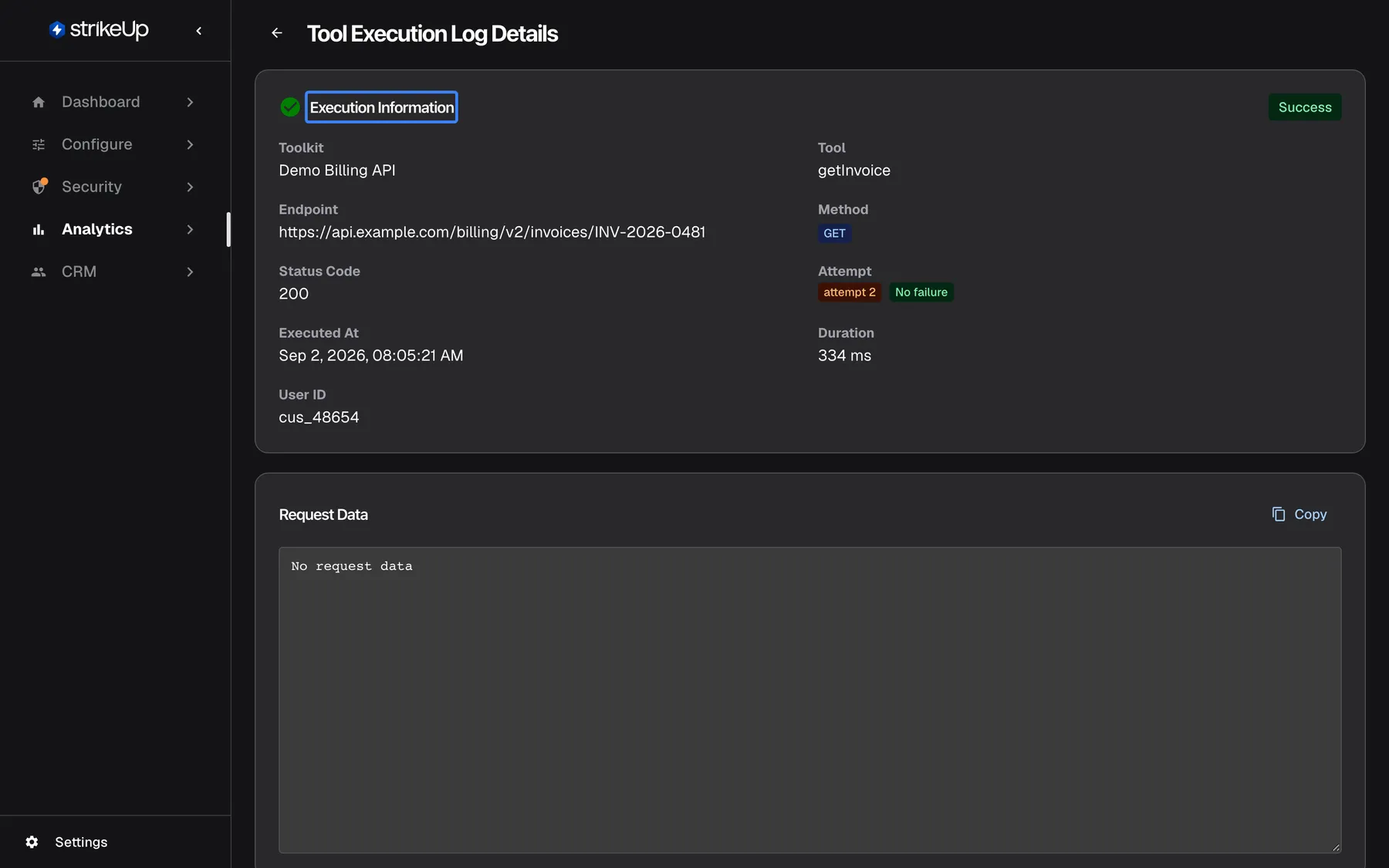This screenshot has width=1389, height=868.
Task: Open the Dashboard menu item
Action: coord(114,102)
